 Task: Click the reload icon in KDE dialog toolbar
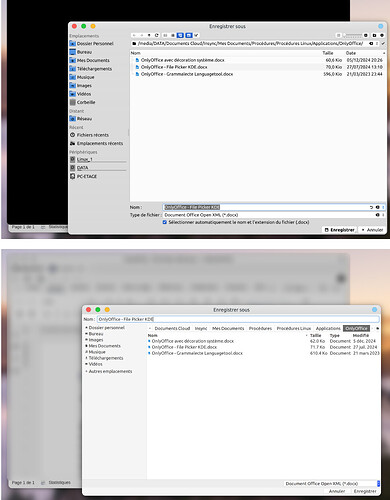click(157, 35)
